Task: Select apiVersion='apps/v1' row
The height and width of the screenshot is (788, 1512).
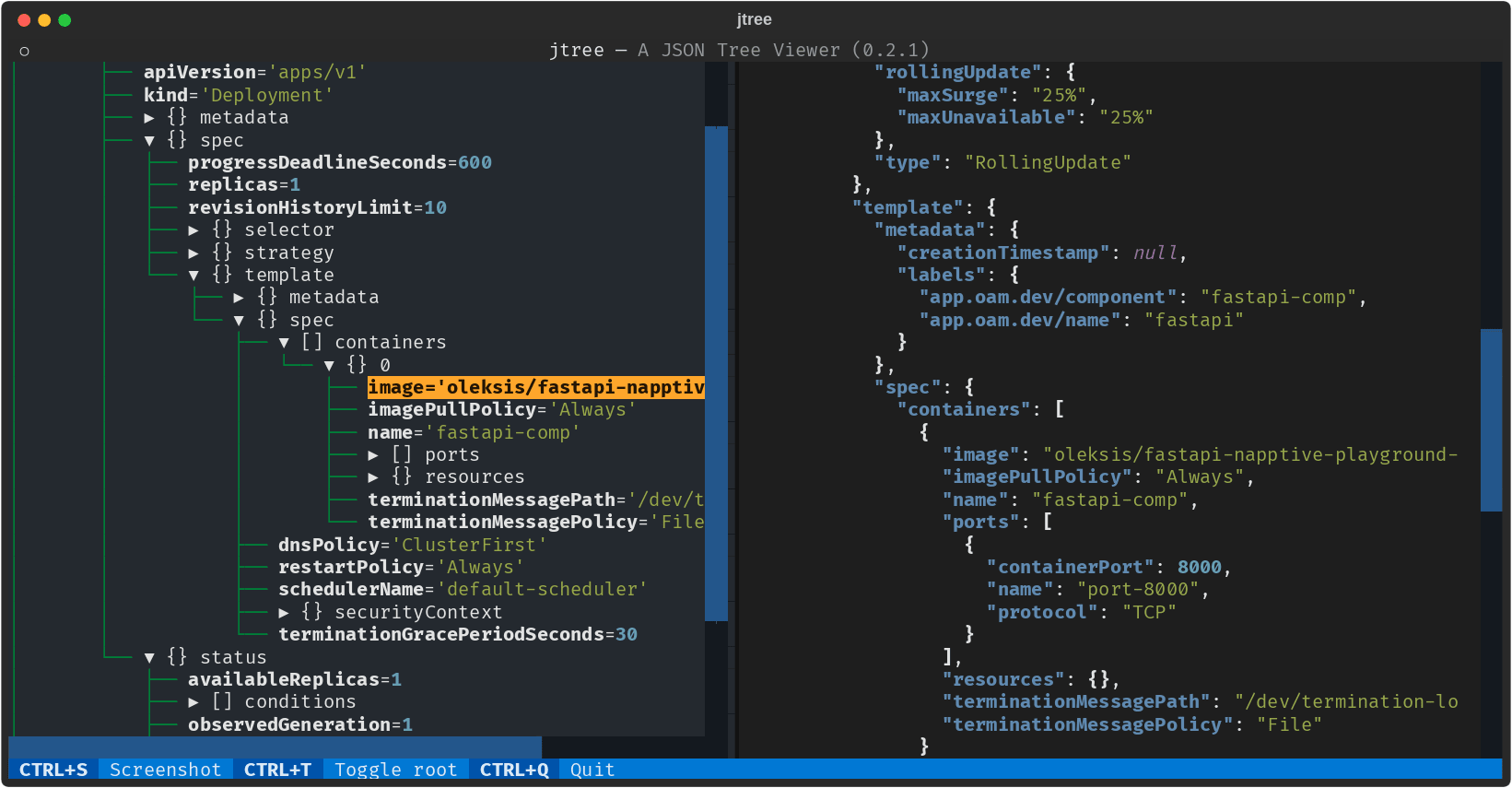Action: coord(255,73)
